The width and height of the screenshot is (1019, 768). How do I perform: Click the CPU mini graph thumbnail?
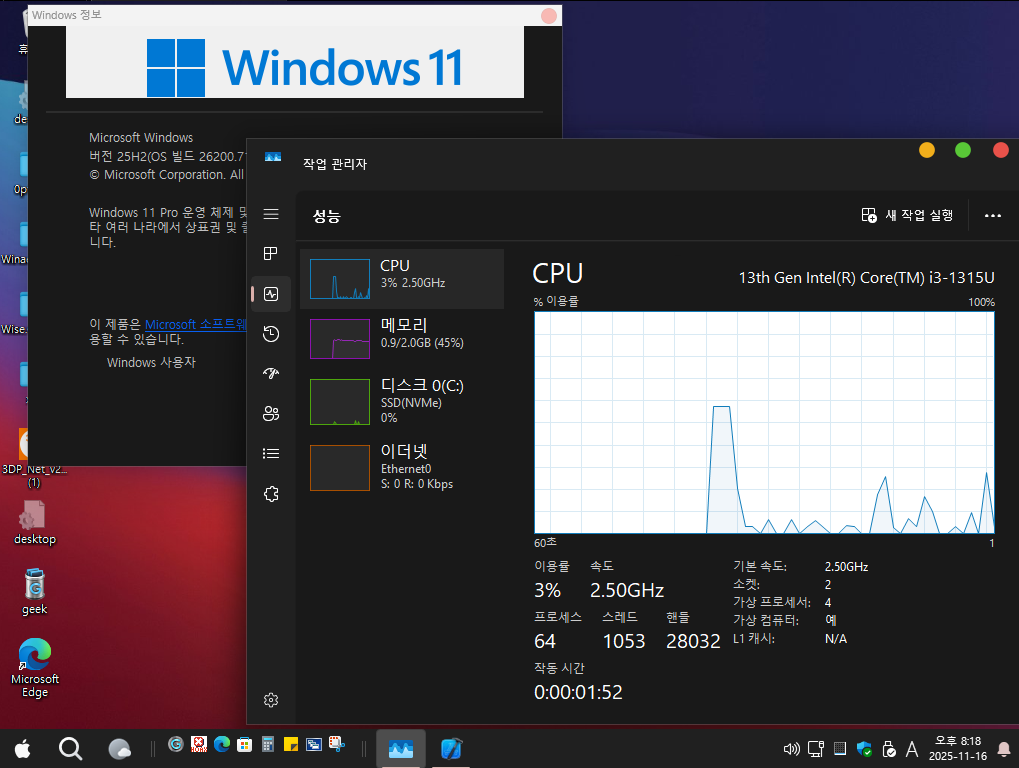[x=340, y=279]
